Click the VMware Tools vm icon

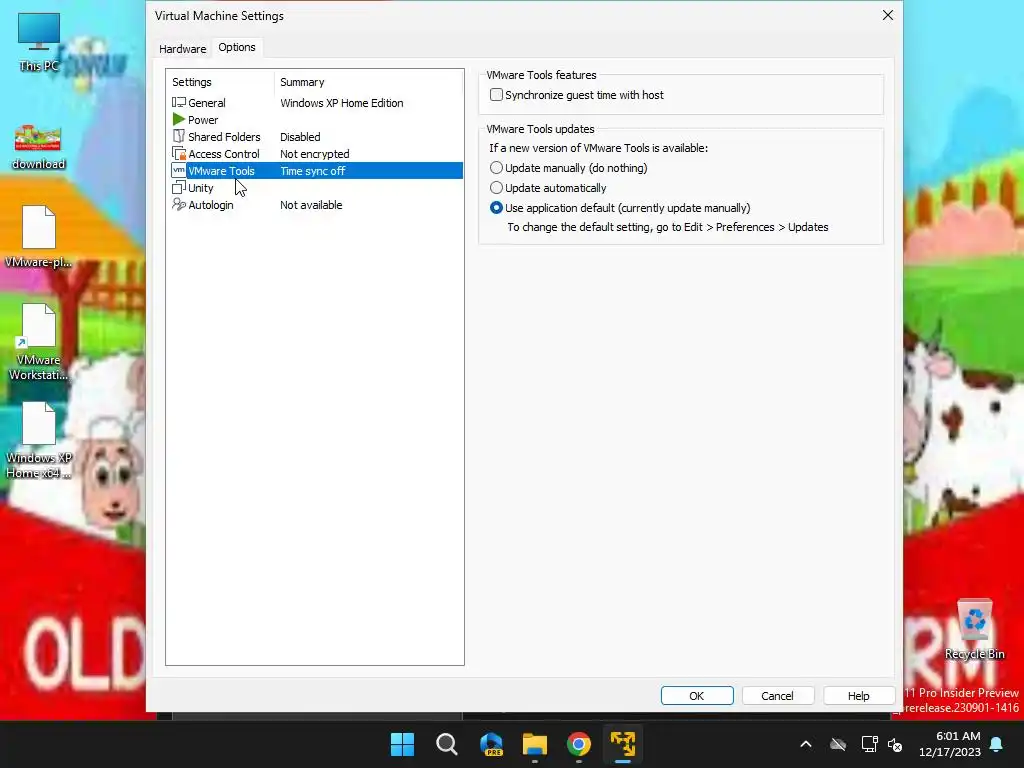click(178, 170)
